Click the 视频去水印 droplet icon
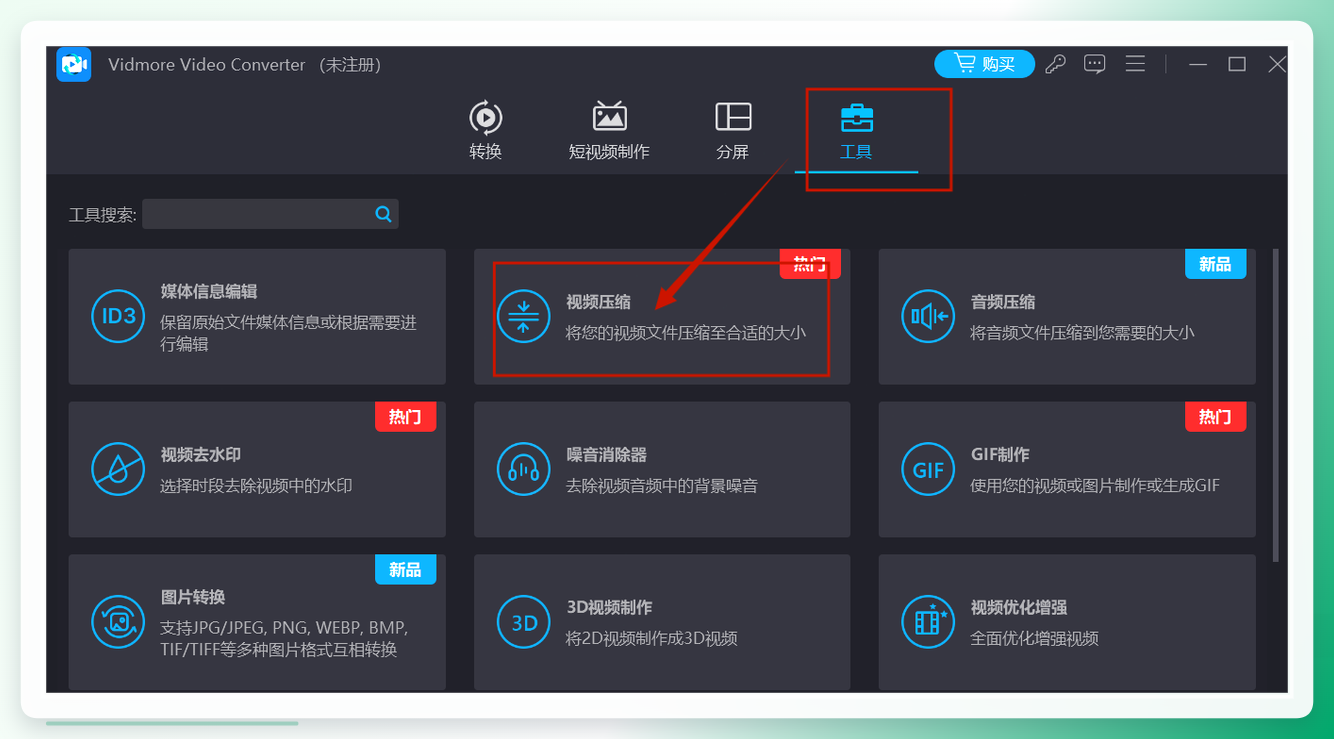Screen dimensions: 1334x739 [x=118, y=469]
